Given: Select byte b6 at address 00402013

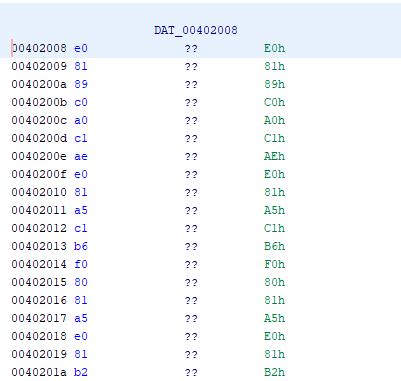Looking at the screenshot, I should pos(81,246).
